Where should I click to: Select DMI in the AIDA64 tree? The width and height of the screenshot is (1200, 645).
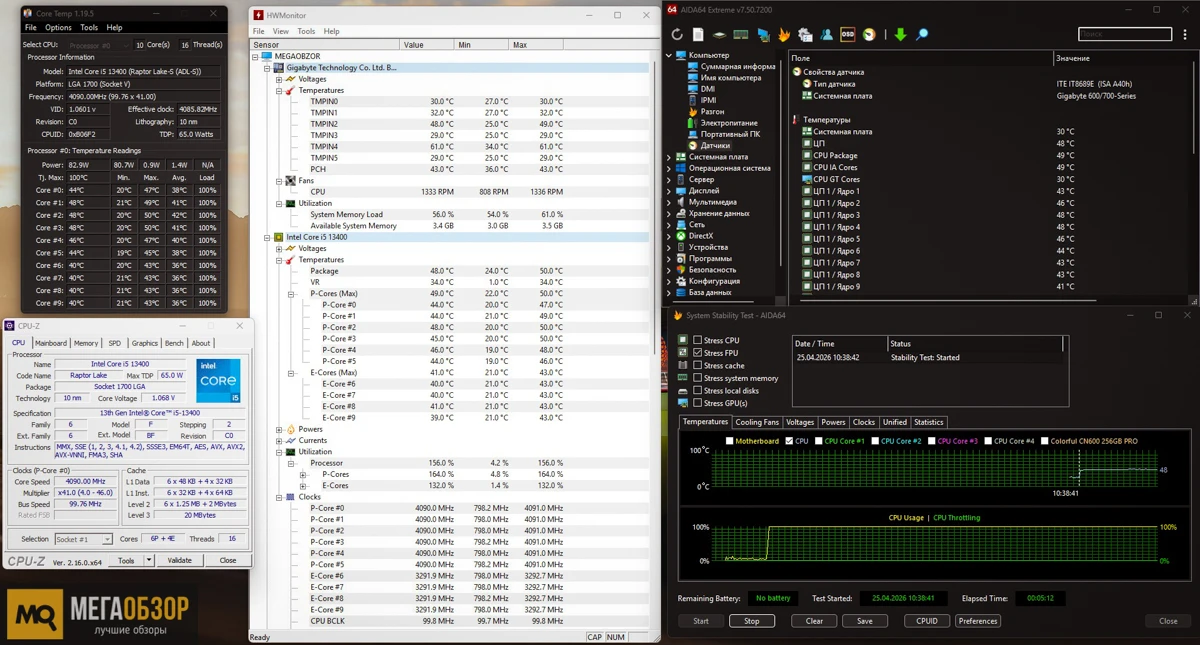707,89
